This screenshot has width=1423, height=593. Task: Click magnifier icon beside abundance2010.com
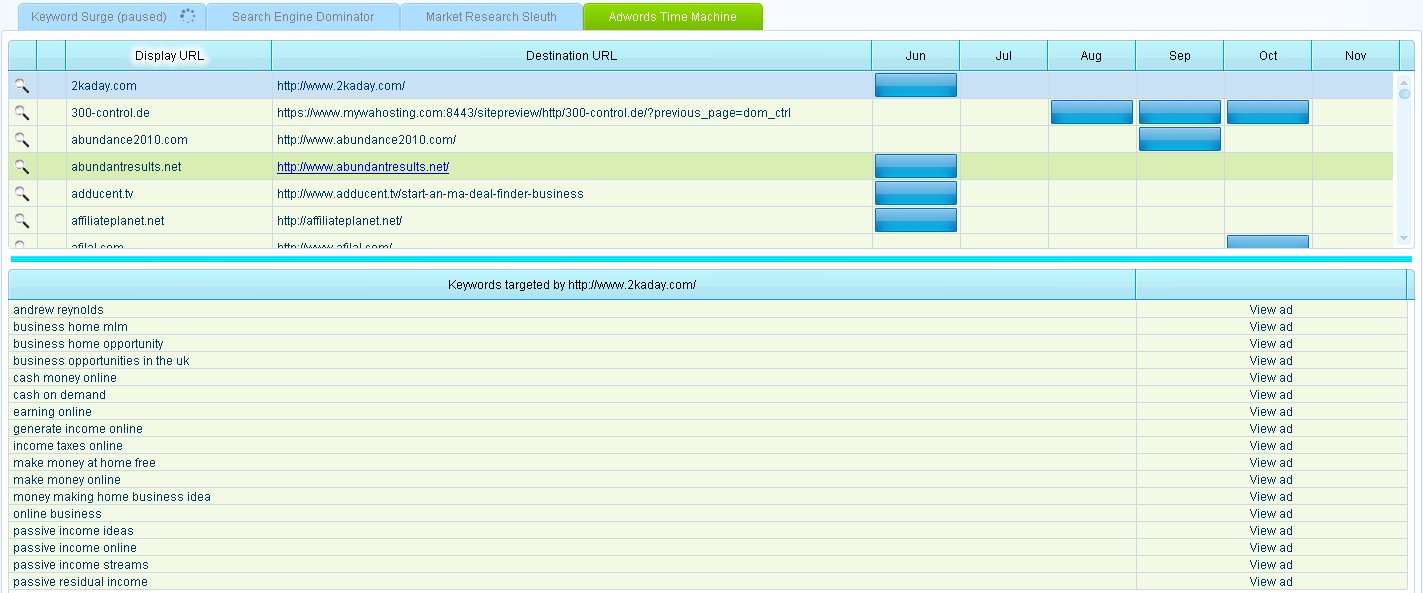pyautogui.click(x=21, y=140)
